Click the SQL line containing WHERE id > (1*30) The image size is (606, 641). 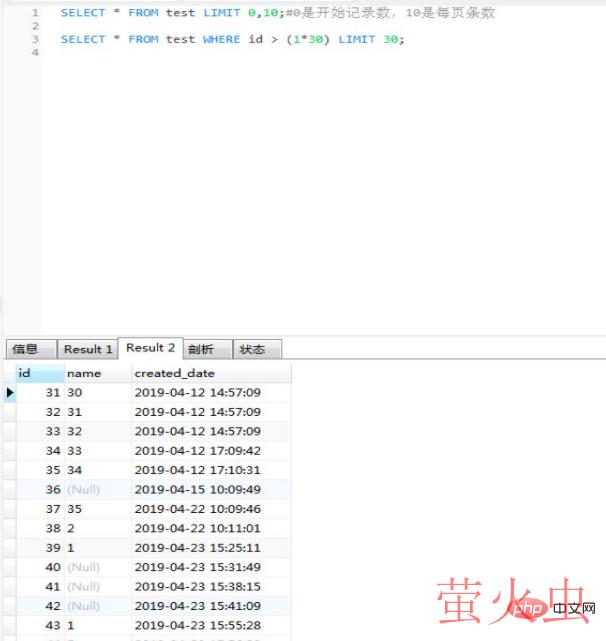point(232,39)
